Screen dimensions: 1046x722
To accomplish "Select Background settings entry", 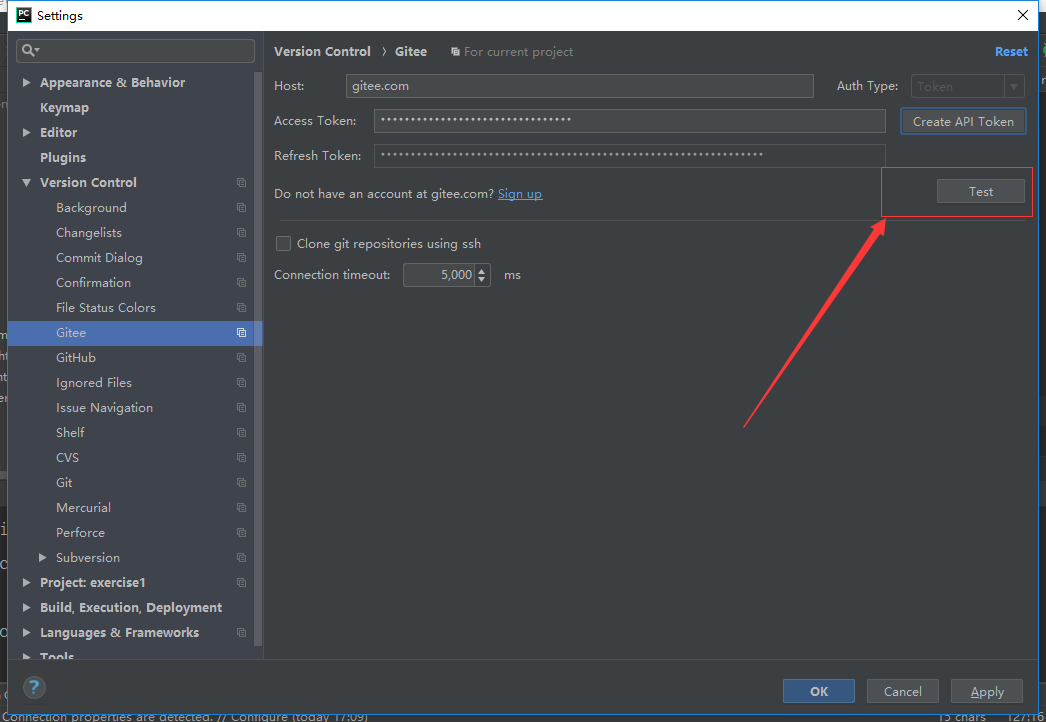I will click(91, 208).
